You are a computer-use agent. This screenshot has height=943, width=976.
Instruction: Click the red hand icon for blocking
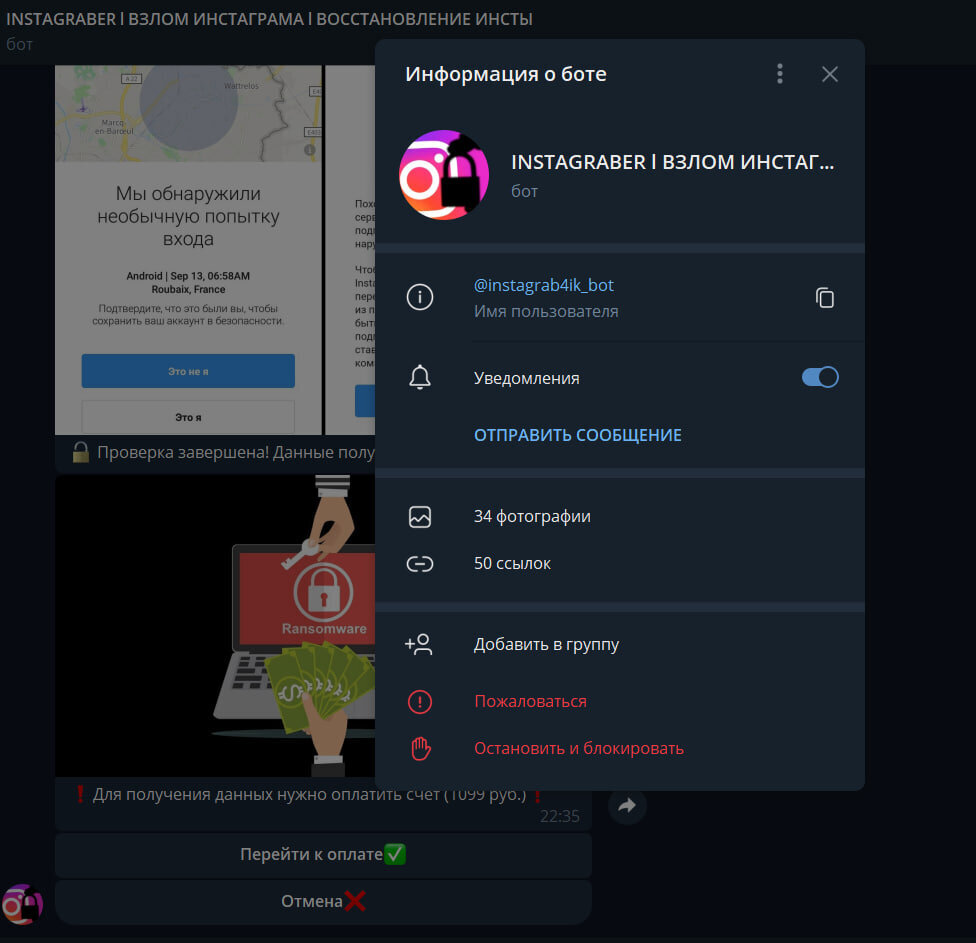pos(419,748)
